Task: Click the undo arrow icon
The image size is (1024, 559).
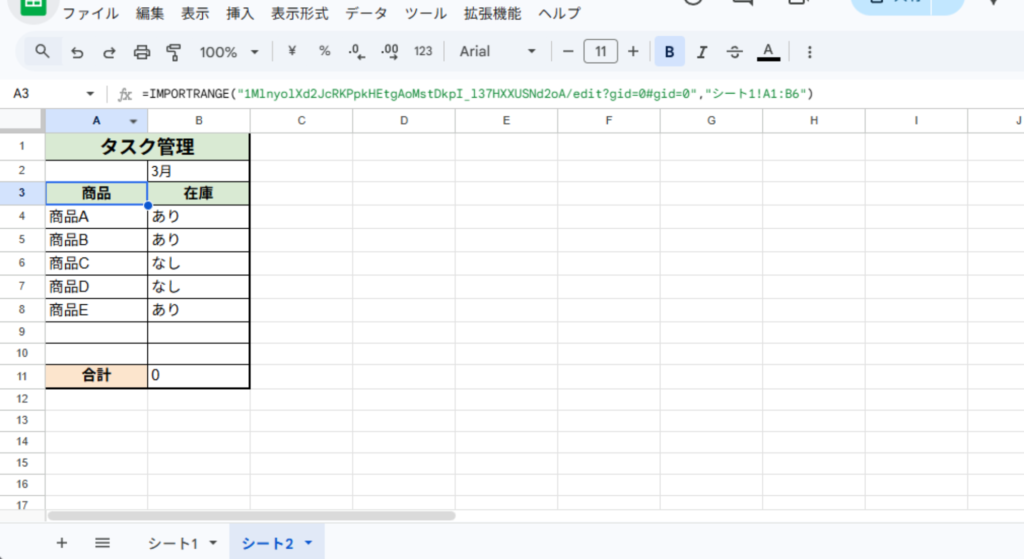Action: click(77, 51)
